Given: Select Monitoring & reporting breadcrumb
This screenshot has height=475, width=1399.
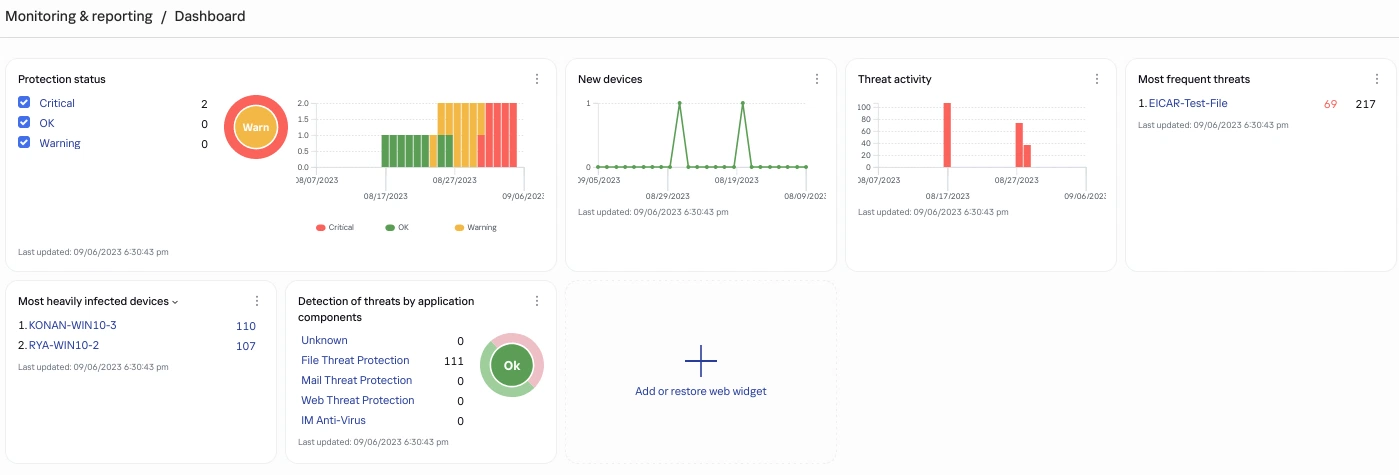Looking at the screenshot, I should click(77, 16).
